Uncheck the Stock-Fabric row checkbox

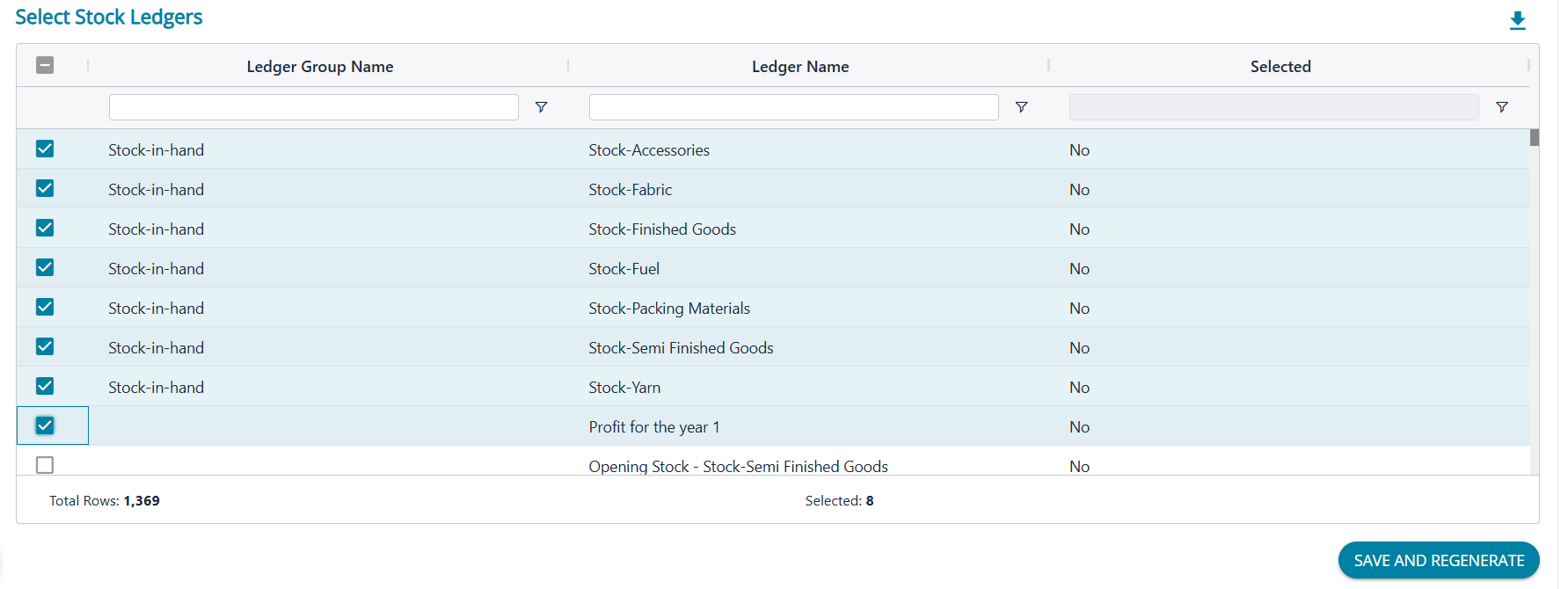(45, 189)
